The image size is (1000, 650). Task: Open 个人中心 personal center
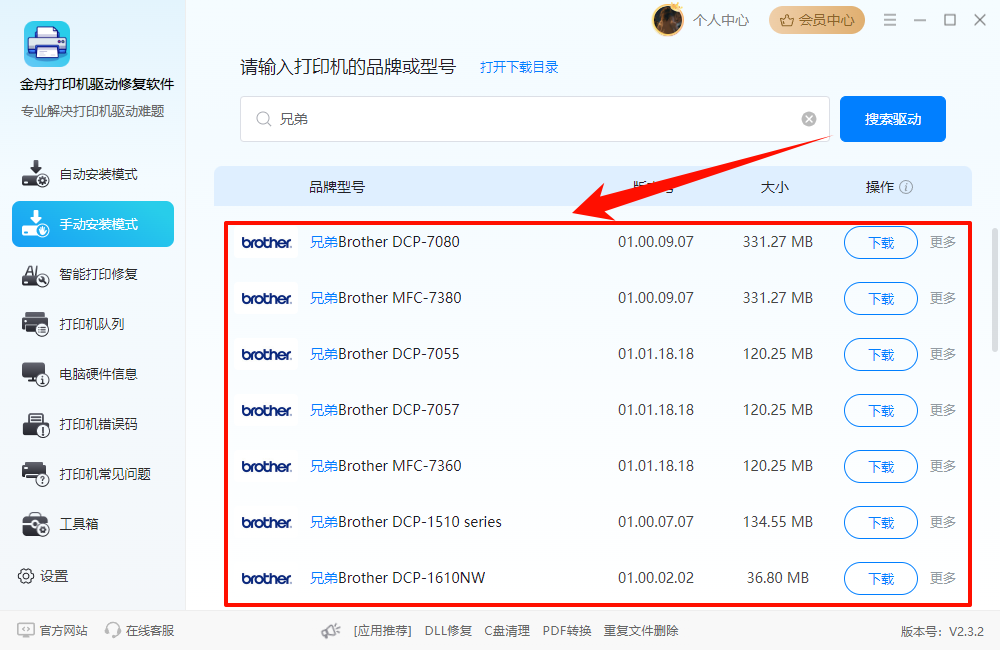click(x=721, y=20)
